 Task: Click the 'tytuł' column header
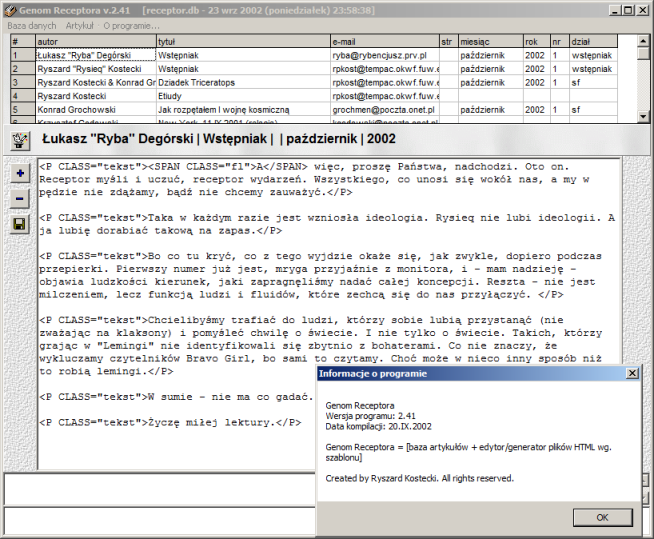[x=240, y=43]
